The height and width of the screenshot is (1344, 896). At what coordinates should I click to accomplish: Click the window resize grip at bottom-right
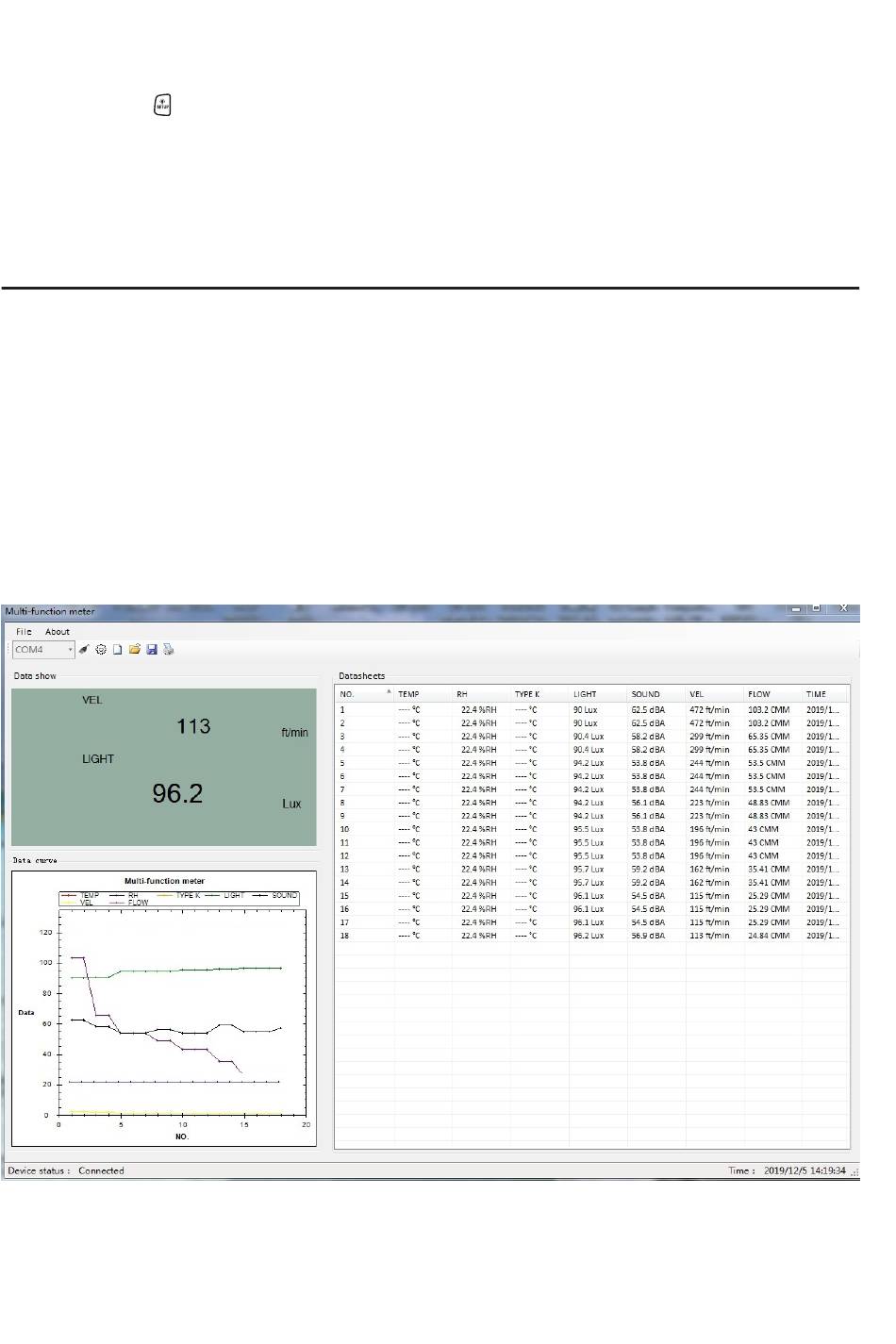[x=855, y=1172]
